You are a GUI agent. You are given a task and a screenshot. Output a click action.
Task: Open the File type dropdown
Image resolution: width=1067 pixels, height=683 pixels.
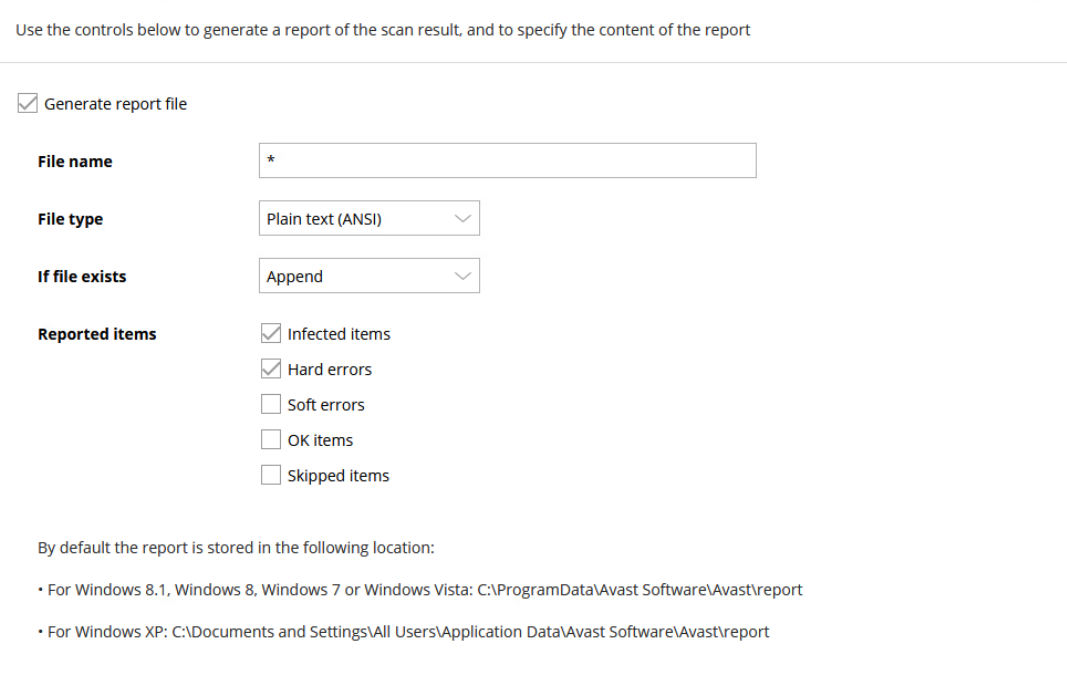coord(369,218)
